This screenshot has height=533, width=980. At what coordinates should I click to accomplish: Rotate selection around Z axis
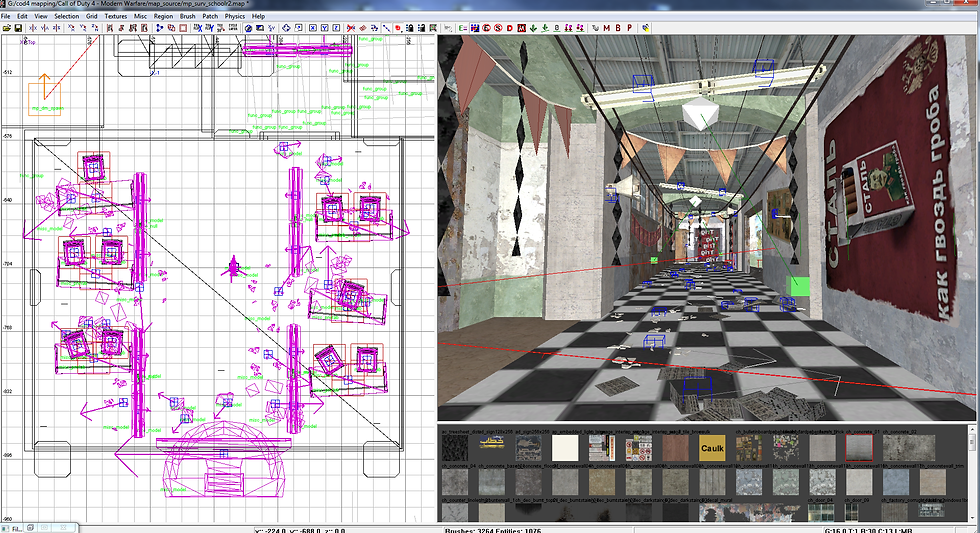[x=95, y=28]
